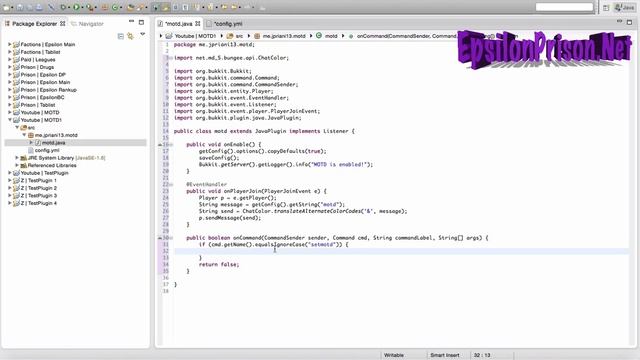640x360 pixels.
Task: Expand the Factions | Epsilon Main project
Action: tap(9, 44)
